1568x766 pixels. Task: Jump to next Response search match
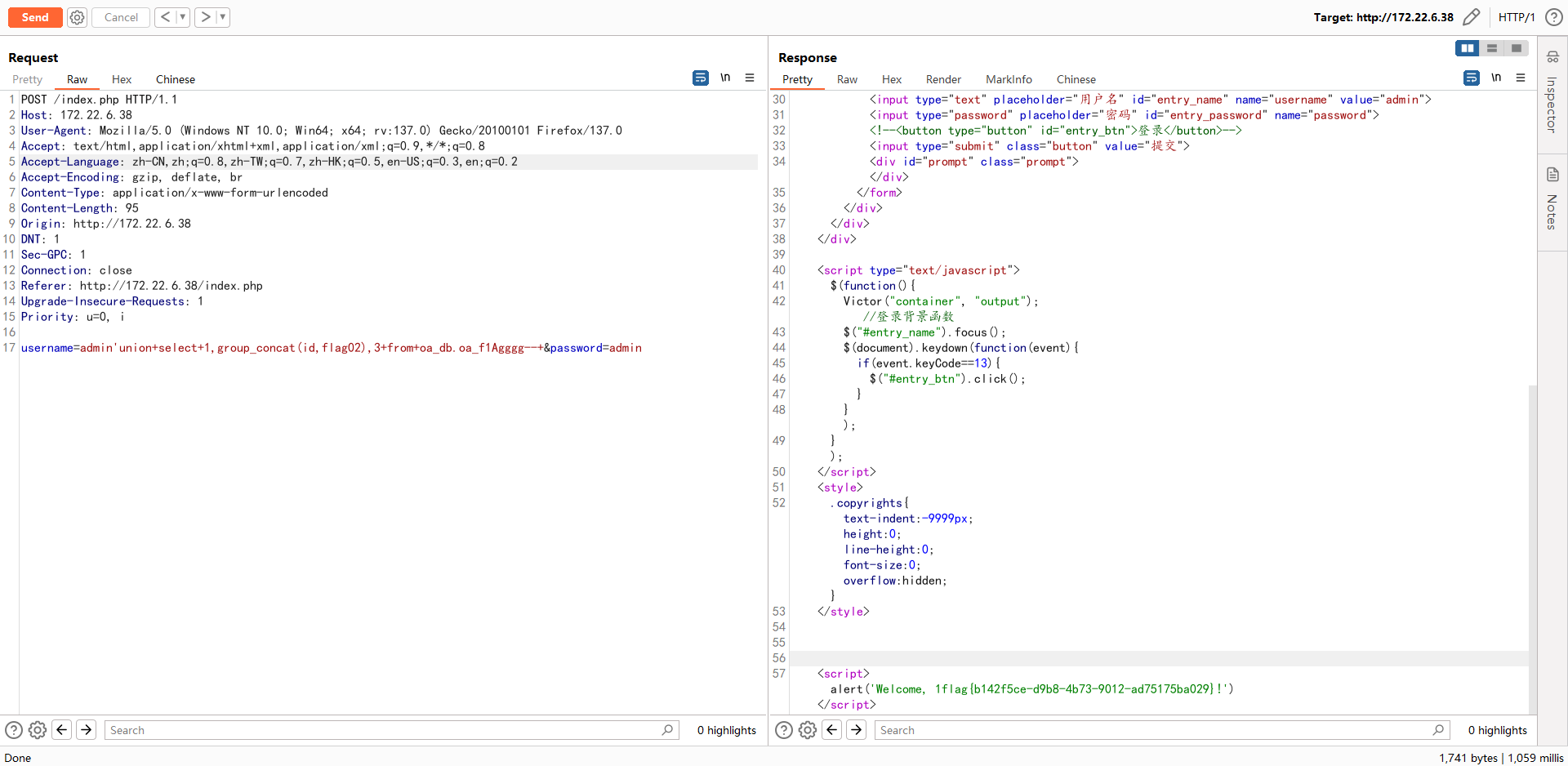pos(857,730)
